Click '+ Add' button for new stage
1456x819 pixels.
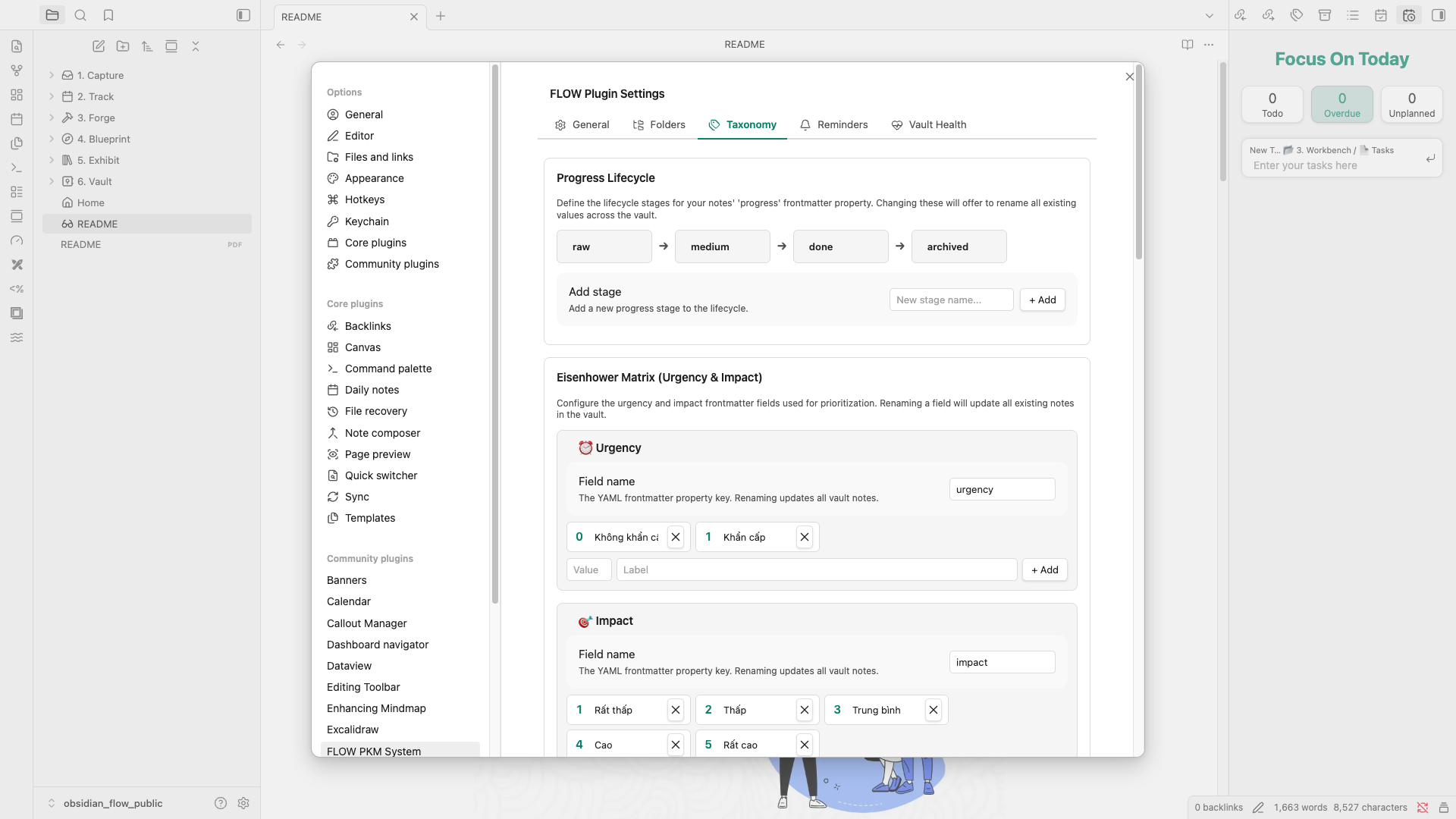tap(1042, 300)
